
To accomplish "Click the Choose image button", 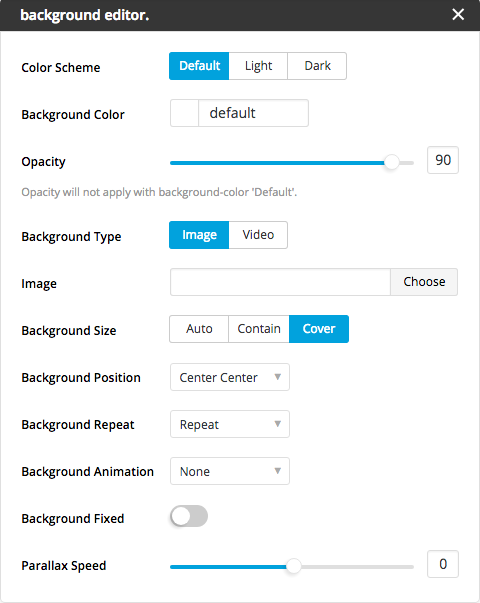I will (x=424, y=282).
